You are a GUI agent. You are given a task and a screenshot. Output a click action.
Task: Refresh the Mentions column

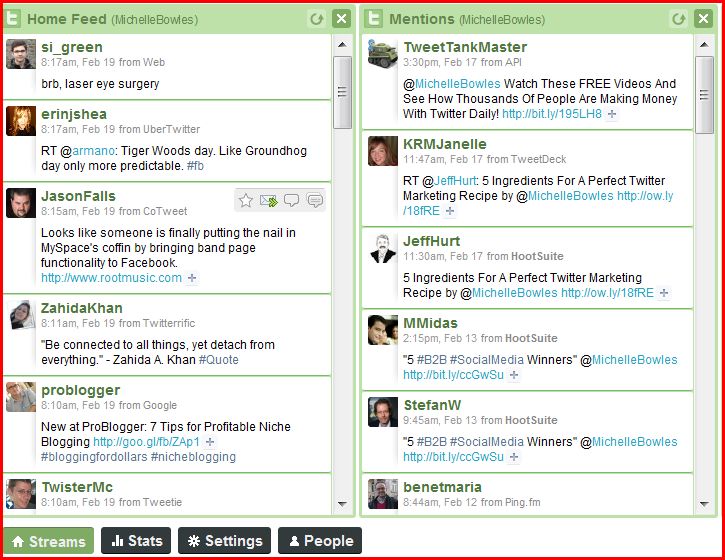[x=678, y=19]
